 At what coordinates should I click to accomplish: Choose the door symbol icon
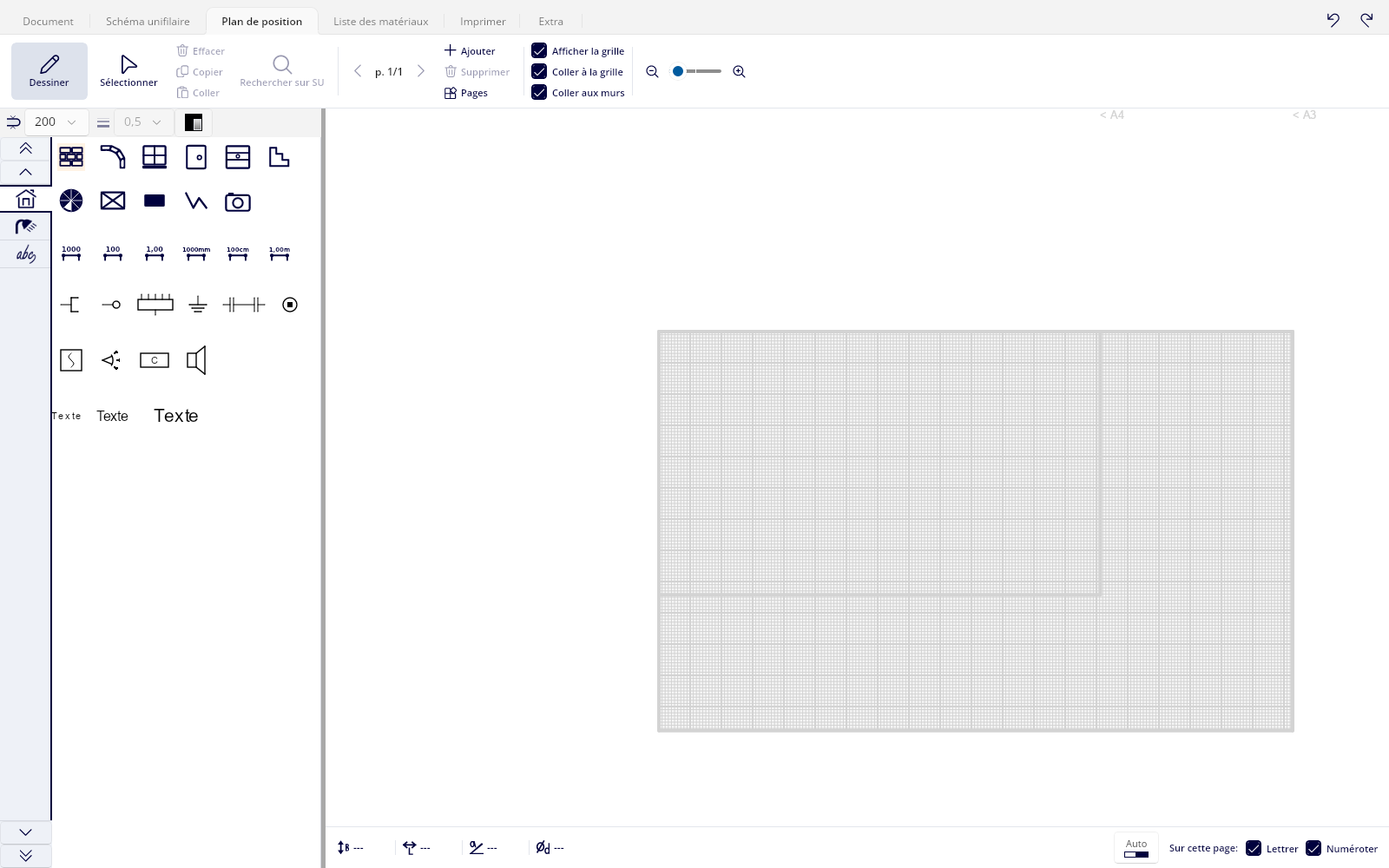(x=196, y=157)
